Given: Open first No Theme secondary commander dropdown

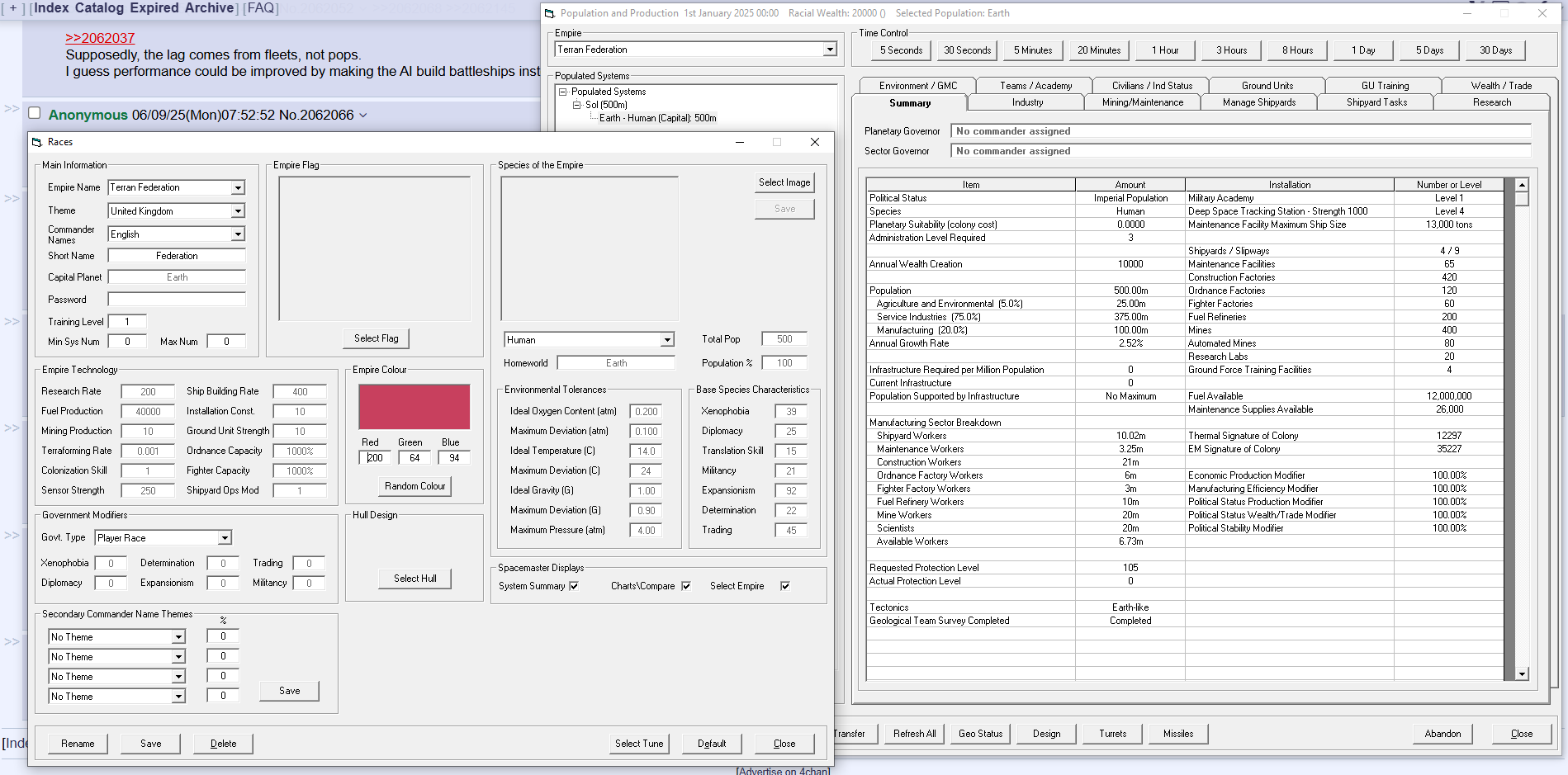Looking at the screenshot, I should pos(178,637).
